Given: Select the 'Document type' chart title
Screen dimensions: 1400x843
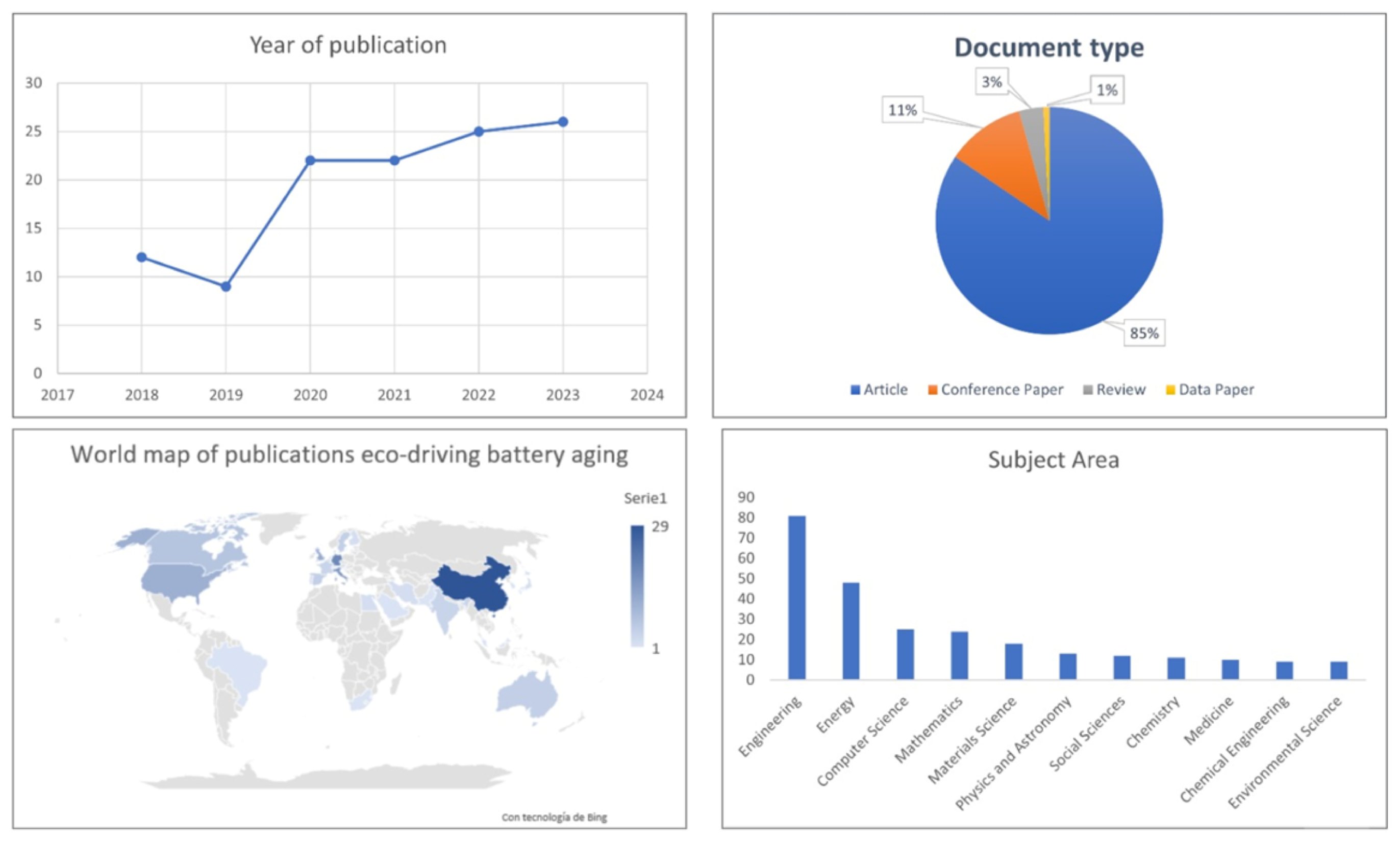Looking at the screenshot, I should 1048,47.
